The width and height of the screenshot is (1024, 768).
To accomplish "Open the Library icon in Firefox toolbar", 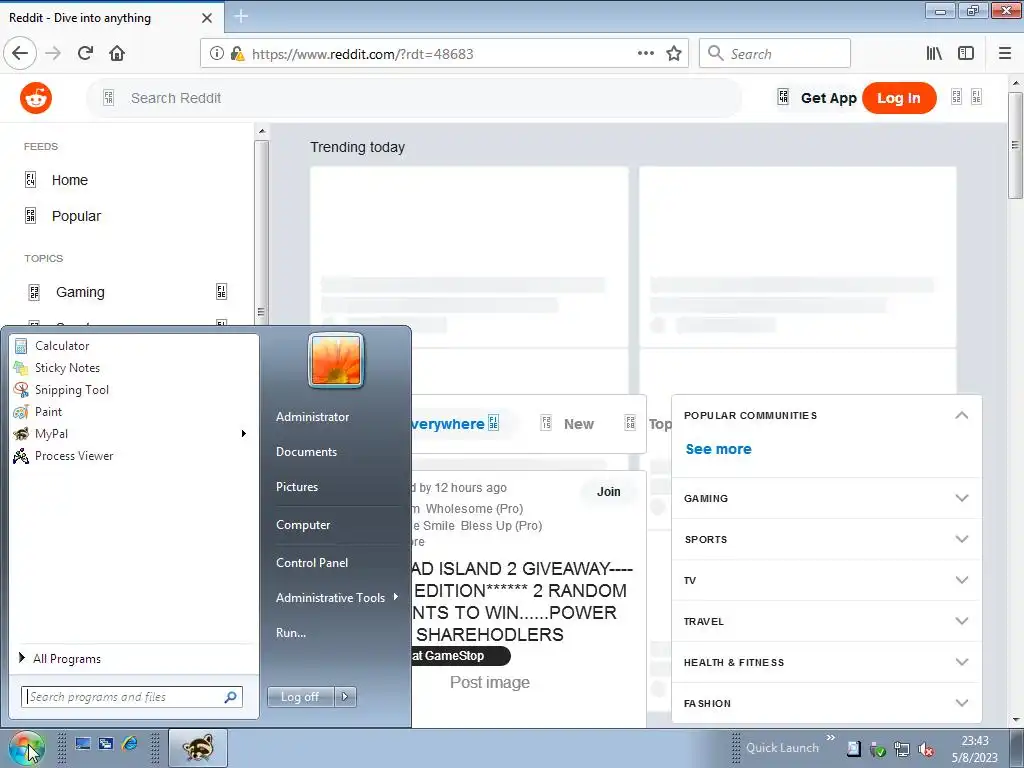I will click(934, 54).
